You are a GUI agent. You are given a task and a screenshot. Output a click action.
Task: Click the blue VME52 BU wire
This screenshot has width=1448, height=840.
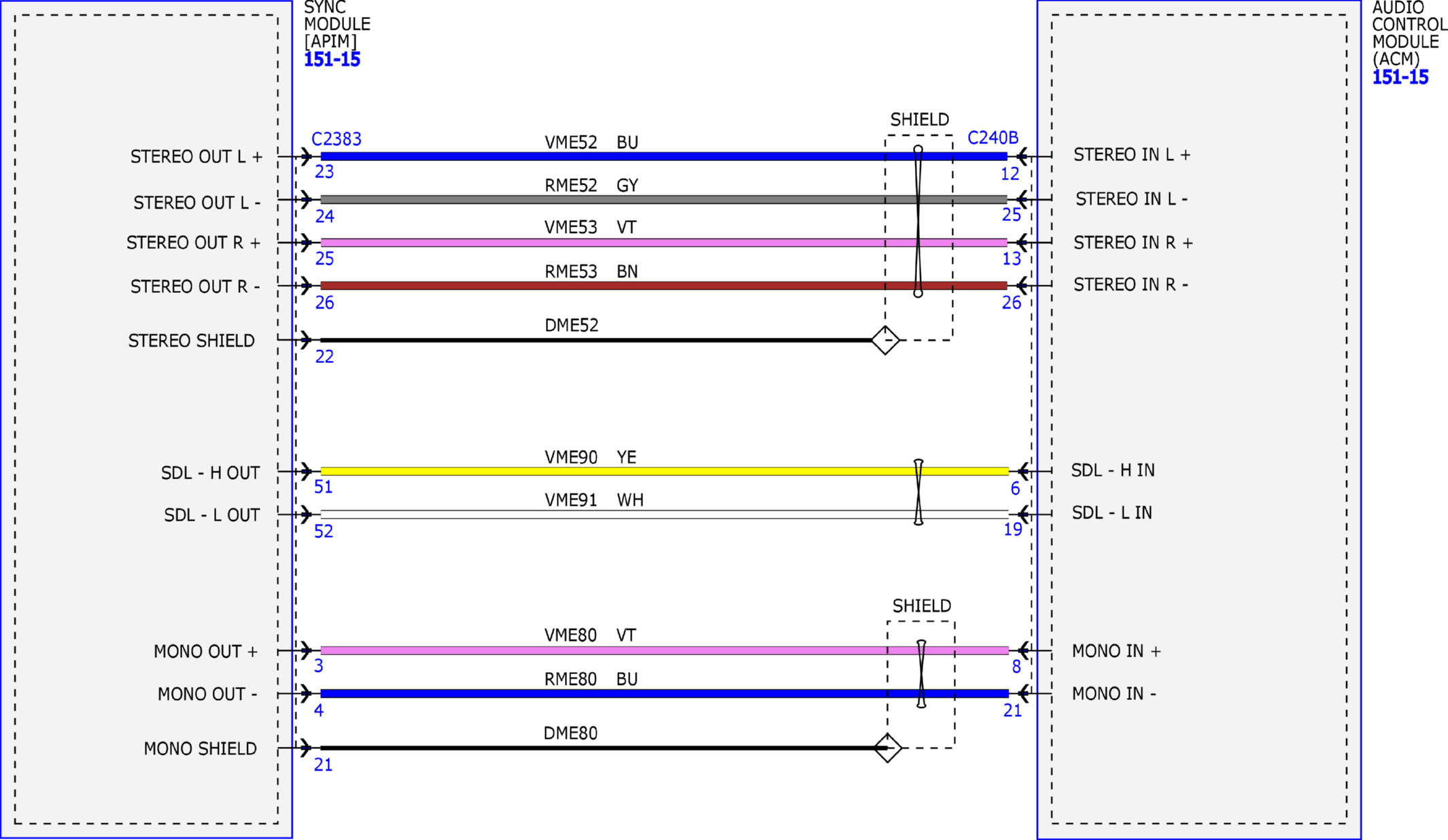[664, 156]
